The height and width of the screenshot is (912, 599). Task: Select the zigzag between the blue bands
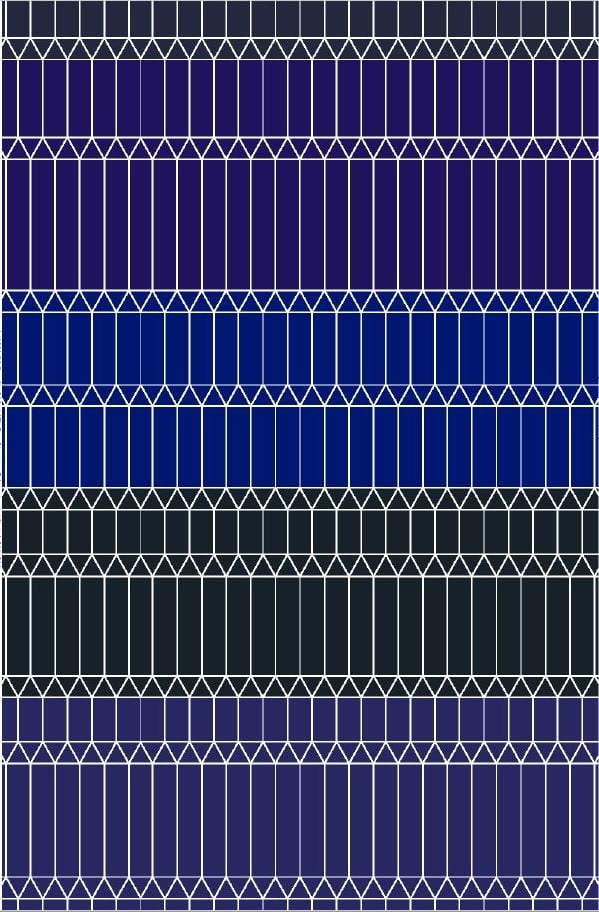[300, 395]
